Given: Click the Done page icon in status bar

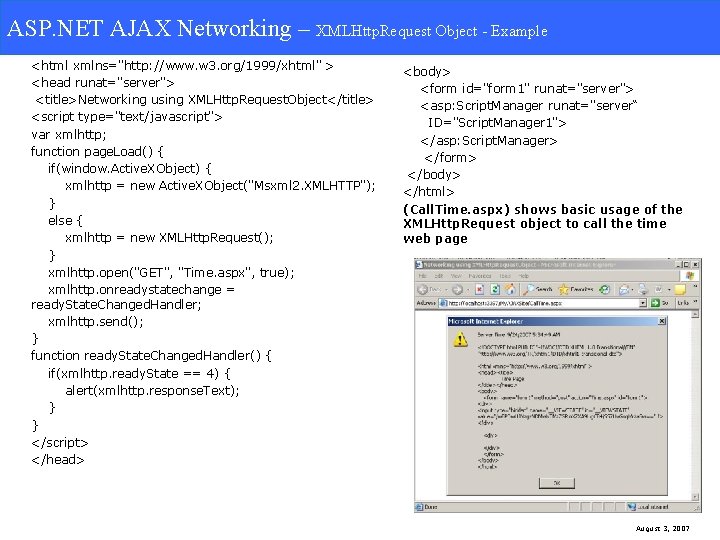Looking at the screenshot, I should pyautogui.click(x=419, y=506).
